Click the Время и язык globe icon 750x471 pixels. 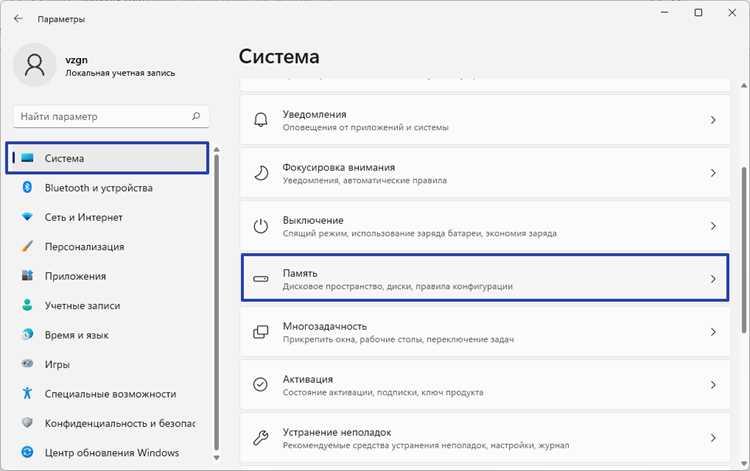point(27,335)
